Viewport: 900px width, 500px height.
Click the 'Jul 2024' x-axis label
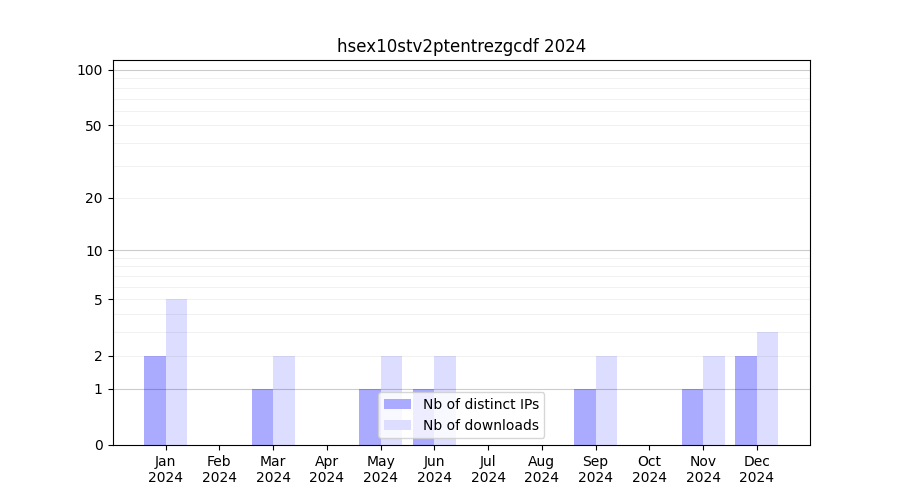point(488,469)
